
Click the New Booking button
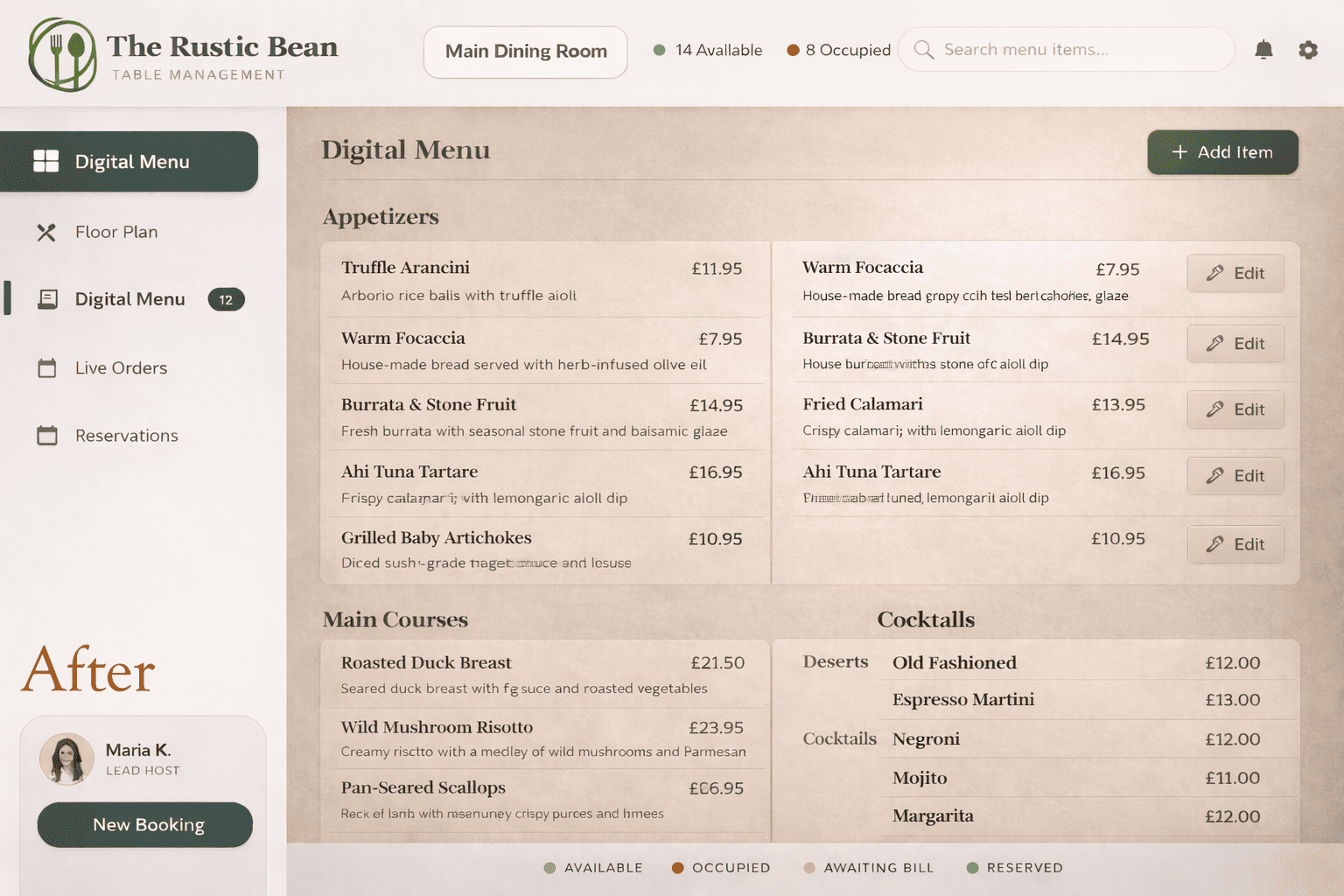[x=145, y=824]
